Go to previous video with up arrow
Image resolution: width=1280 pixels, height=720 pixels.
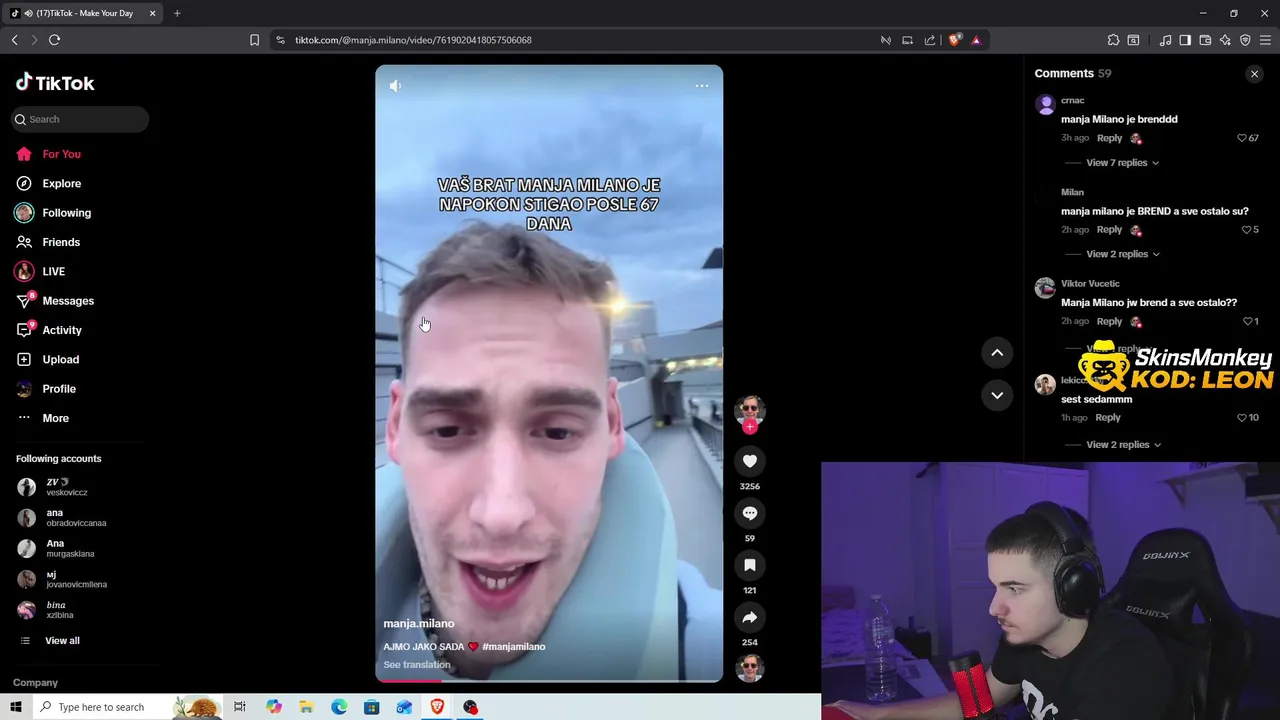(x=997, y=352)
